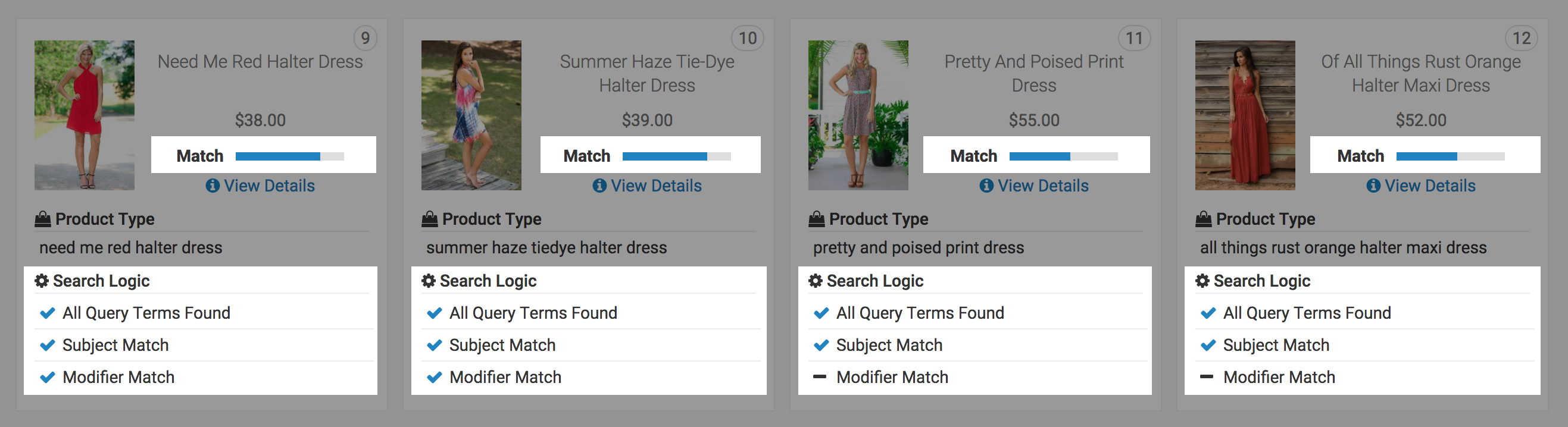This screenshot has height=427, width=1568.
Task: Click the match score bar on card 9
Action: pos(289,156)
